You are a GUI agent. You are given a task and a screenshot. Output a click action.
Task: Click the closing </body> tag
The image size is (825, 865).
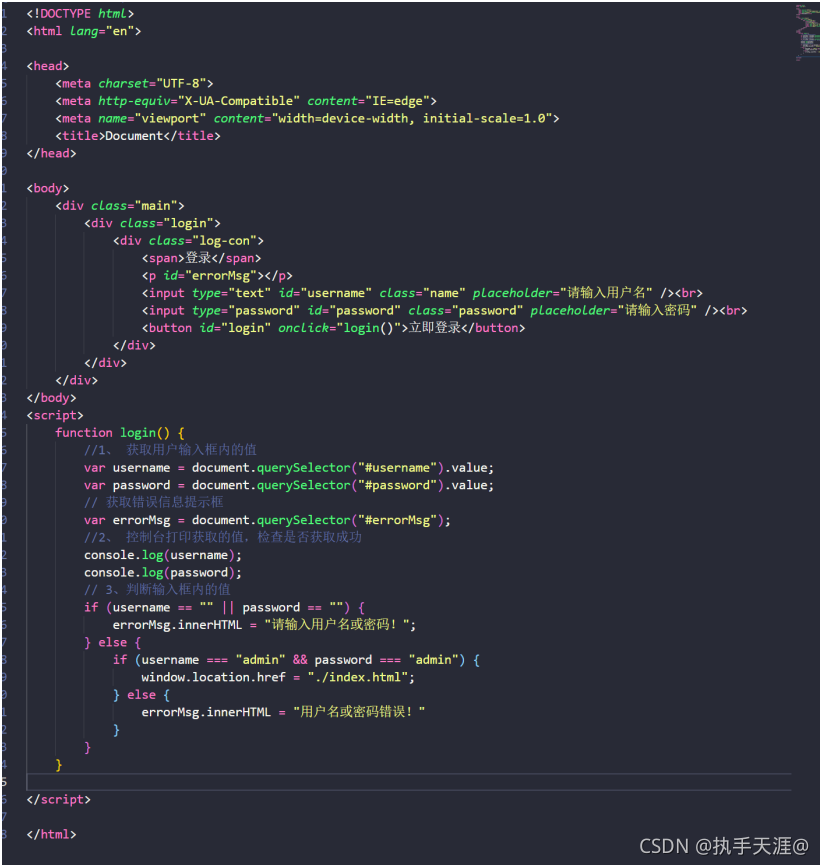pyautogui.click(x=51, y=398)
